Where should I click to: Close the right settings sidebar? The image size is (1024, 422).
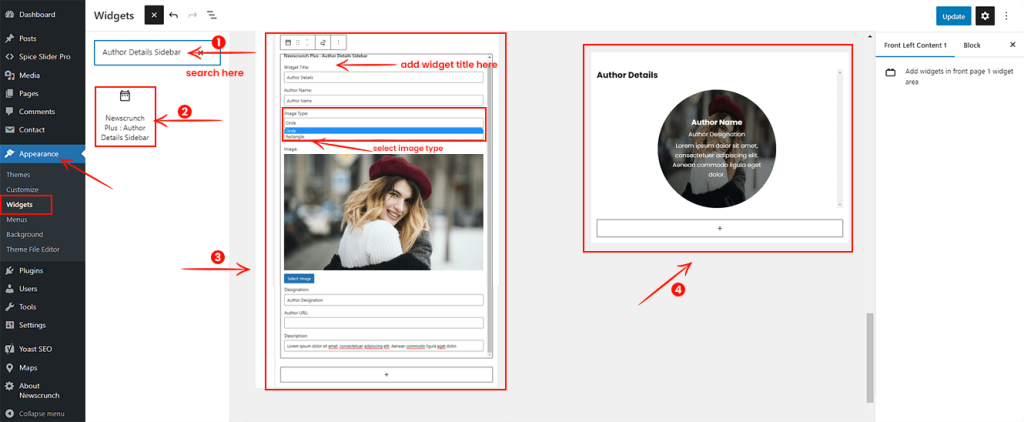point(1012,44)
